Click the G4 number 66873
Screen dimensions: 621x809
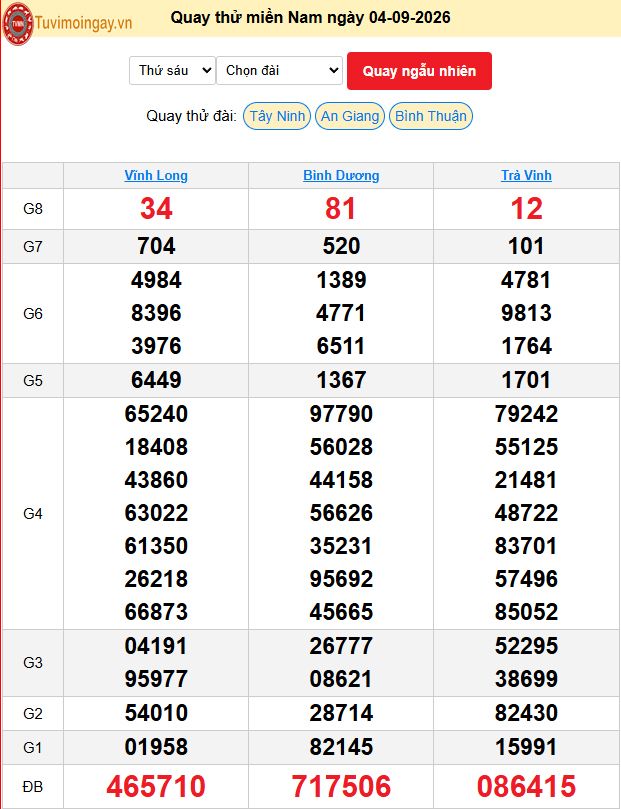tap(156, 612)
